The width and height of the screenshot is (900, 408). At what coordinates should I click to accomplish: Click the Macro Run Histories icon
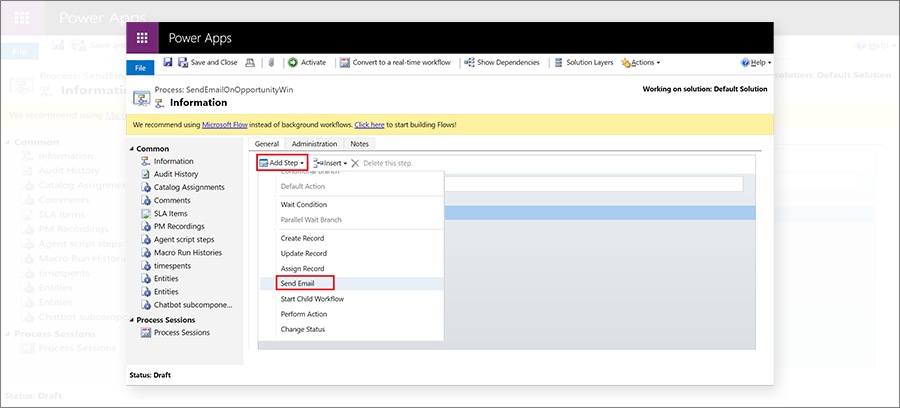pyautogui.click(x=145, y=252)
